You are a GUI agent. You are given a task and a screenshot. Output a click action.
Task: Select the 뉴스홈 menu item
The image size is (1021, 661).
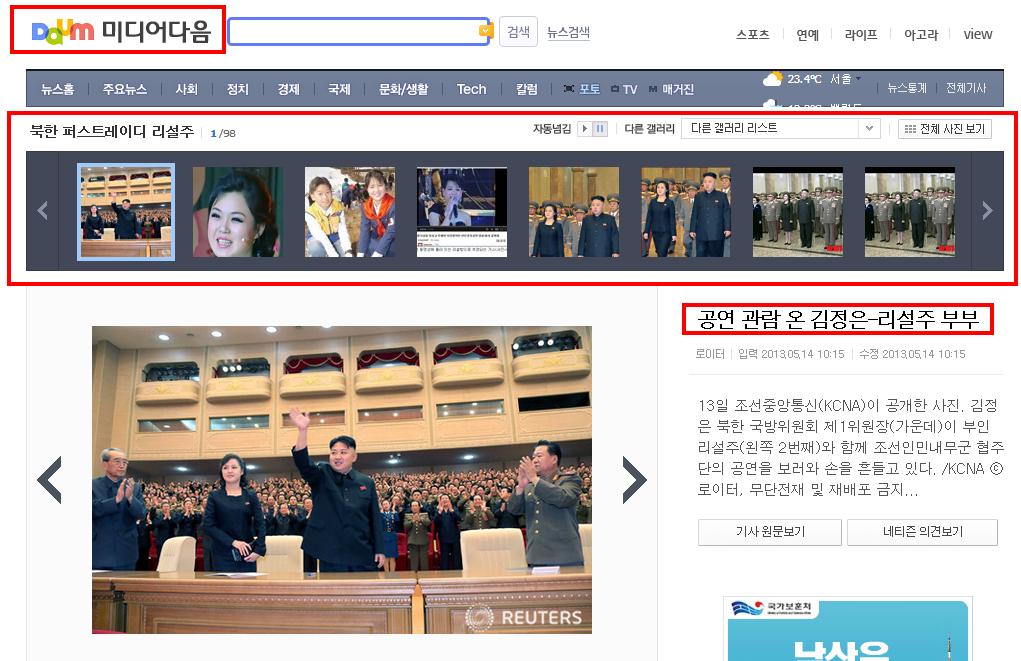coord(57,89)
